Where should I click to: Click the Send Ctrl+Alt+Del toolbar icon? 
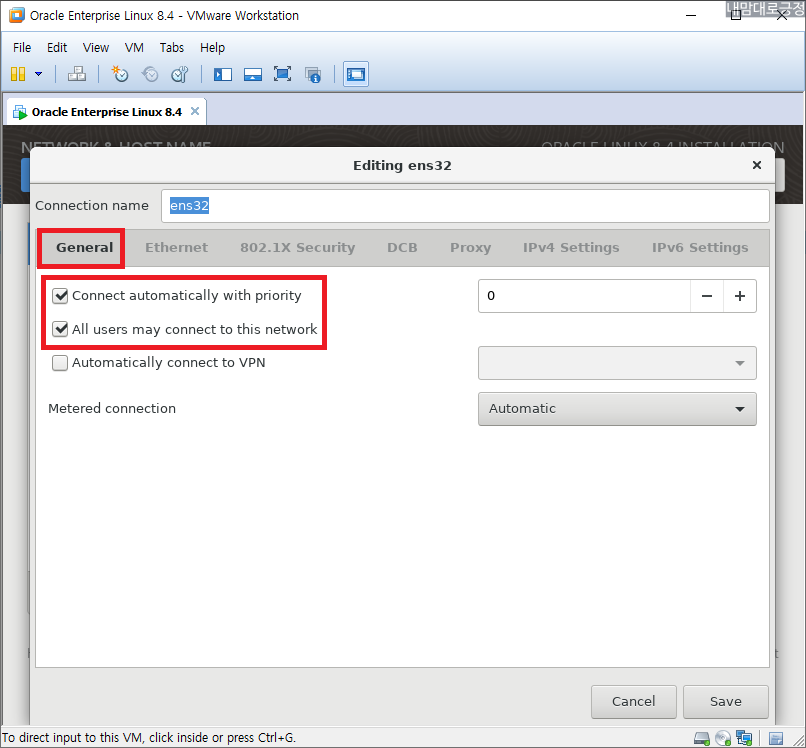[77, 74]
